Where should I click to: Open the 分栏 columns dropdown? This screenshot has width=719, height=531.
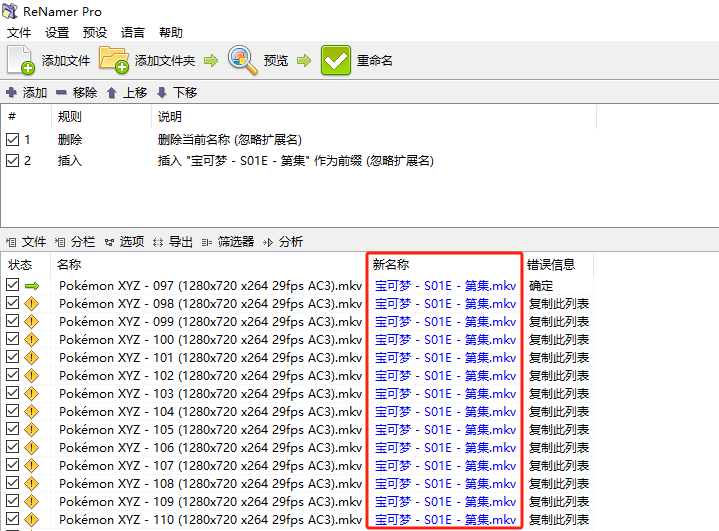(83, 242)
